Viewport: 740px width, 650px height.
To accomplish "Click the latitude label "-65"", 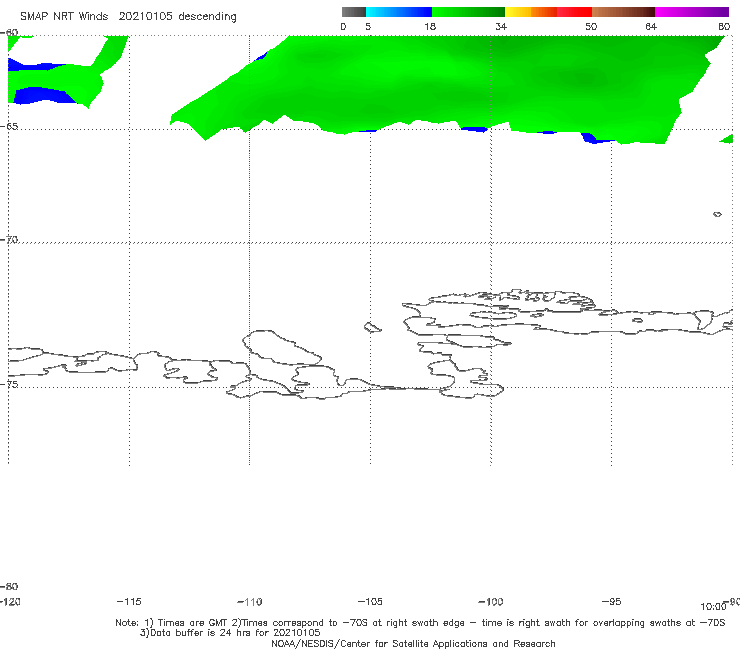I will [9, 127].
